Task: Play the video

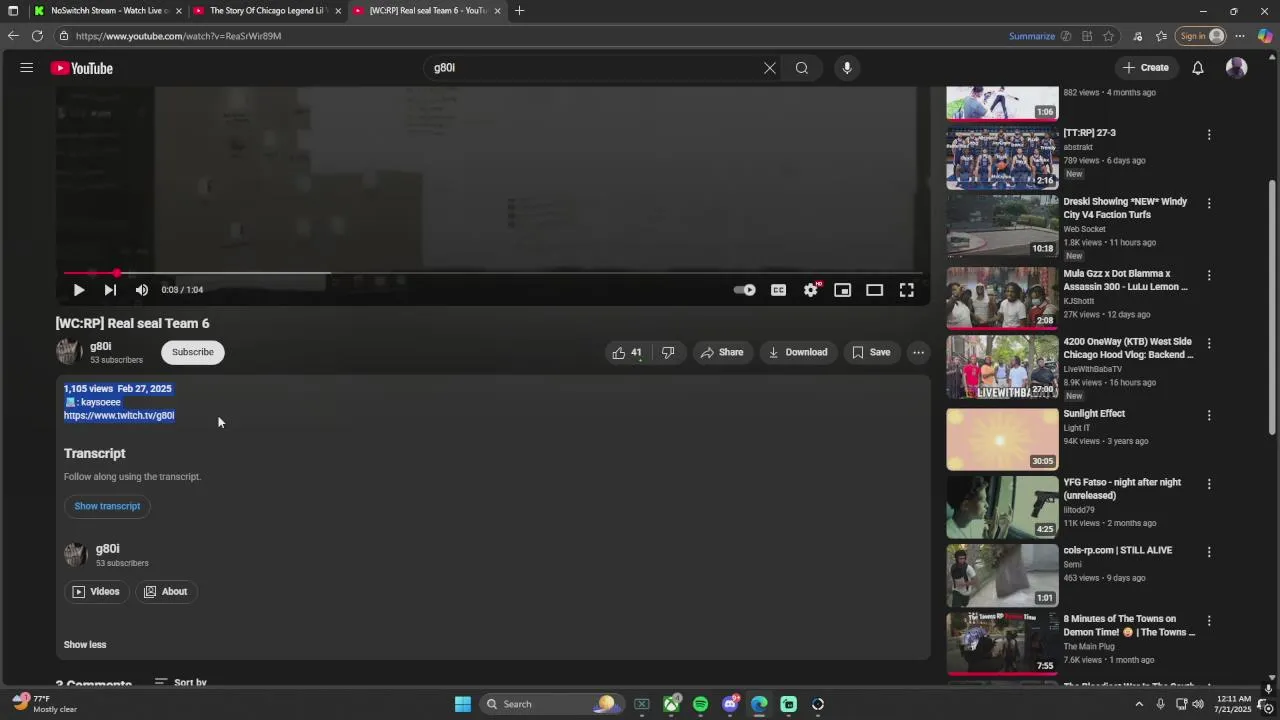Action: (79, 290)
